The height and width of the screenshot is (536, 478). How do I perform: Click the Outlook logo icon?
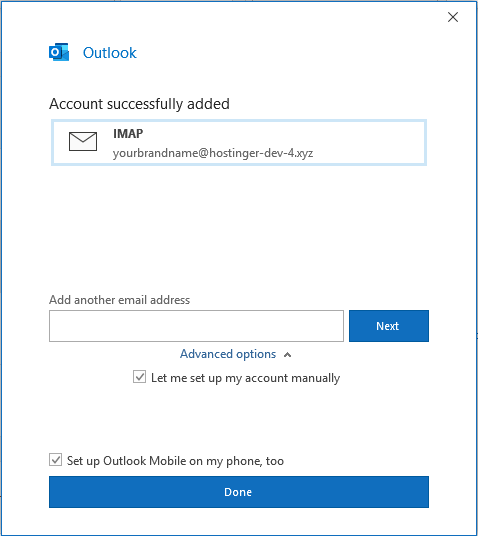pyautogui.click(x=59, y=52)
